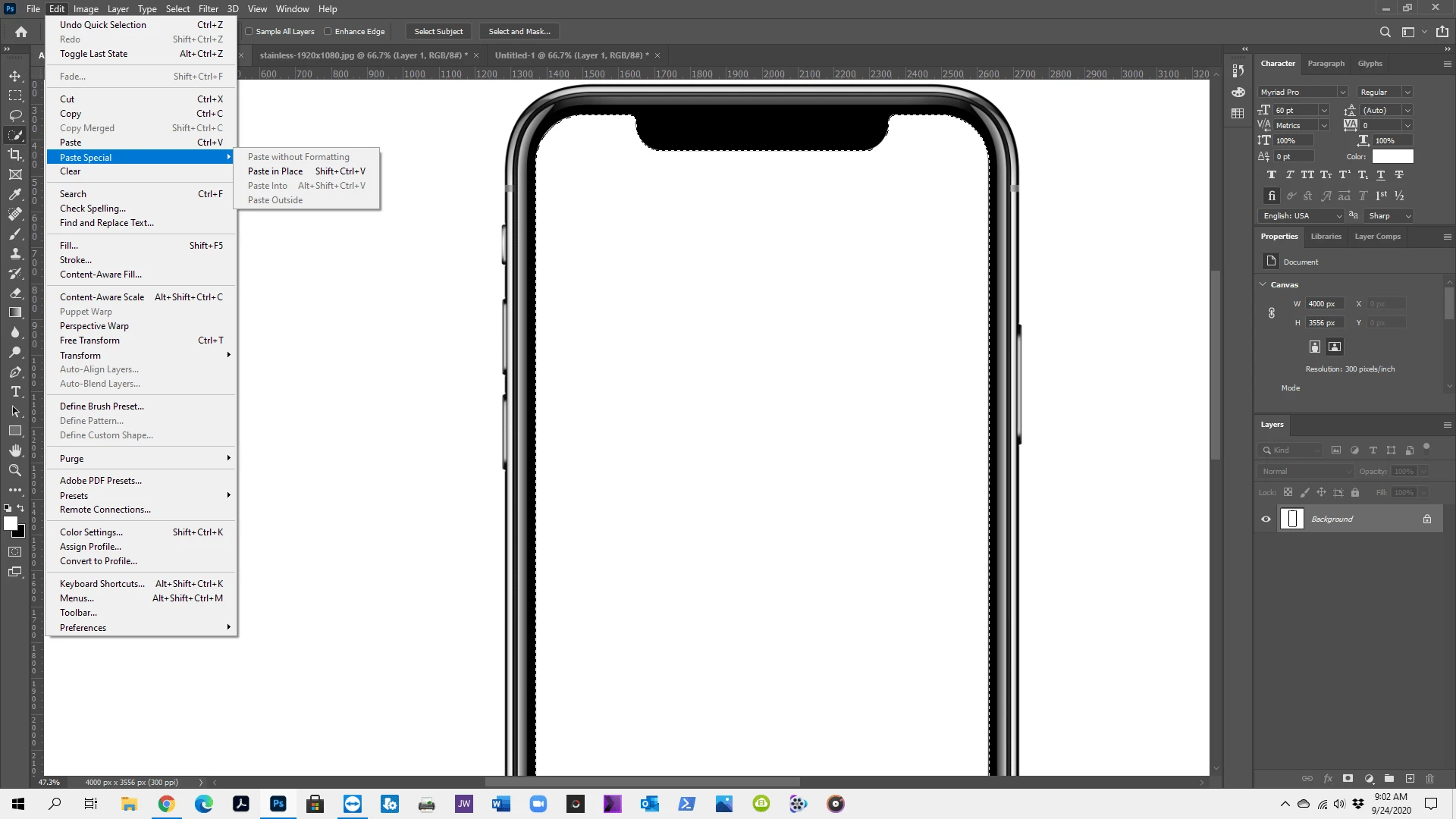Click the Select and Mask button
Viewport: 1456px width, 819px height.
click(x=519, y=32)
